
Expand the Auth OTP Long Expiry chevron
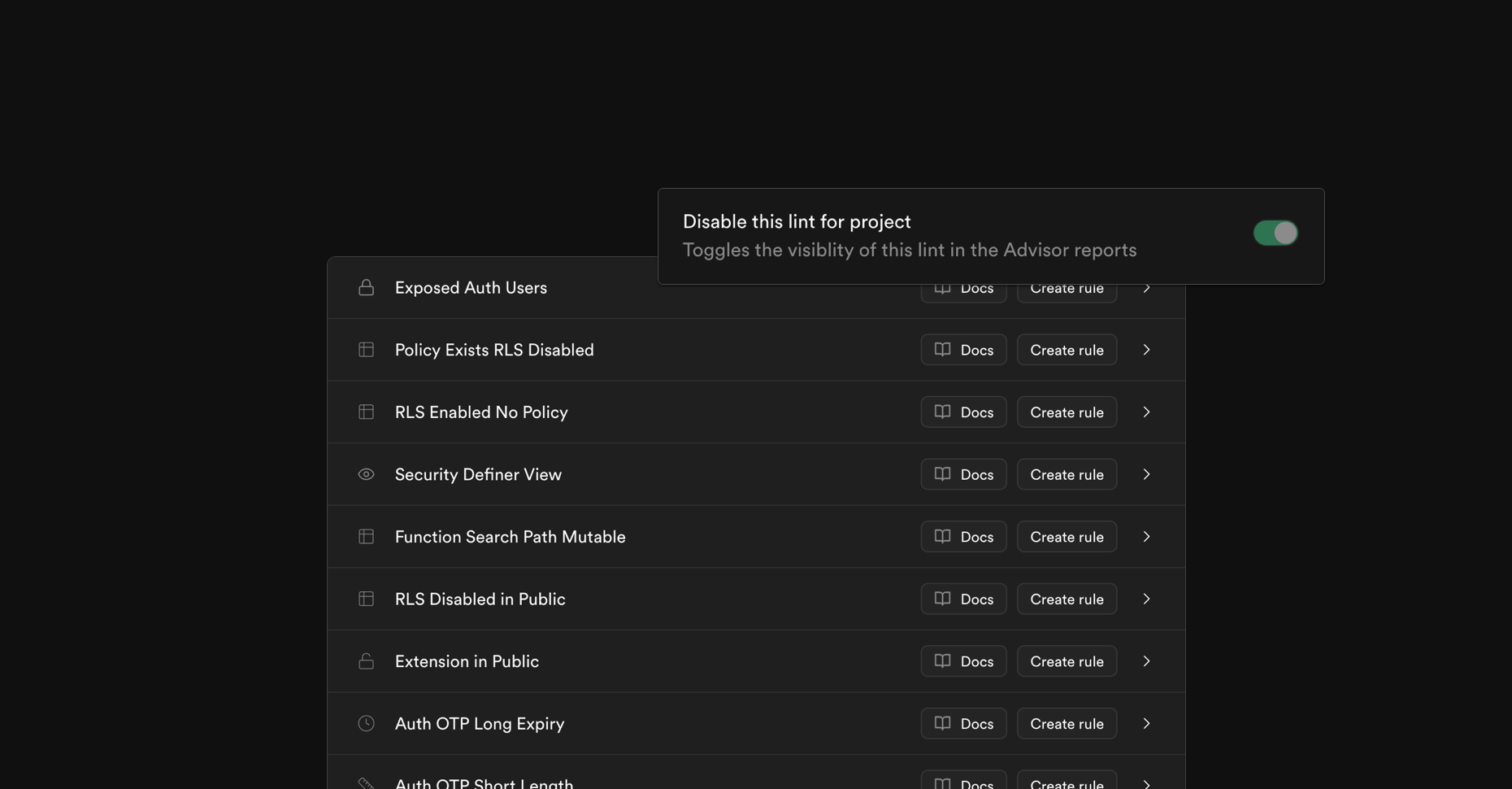(1146, 723)
